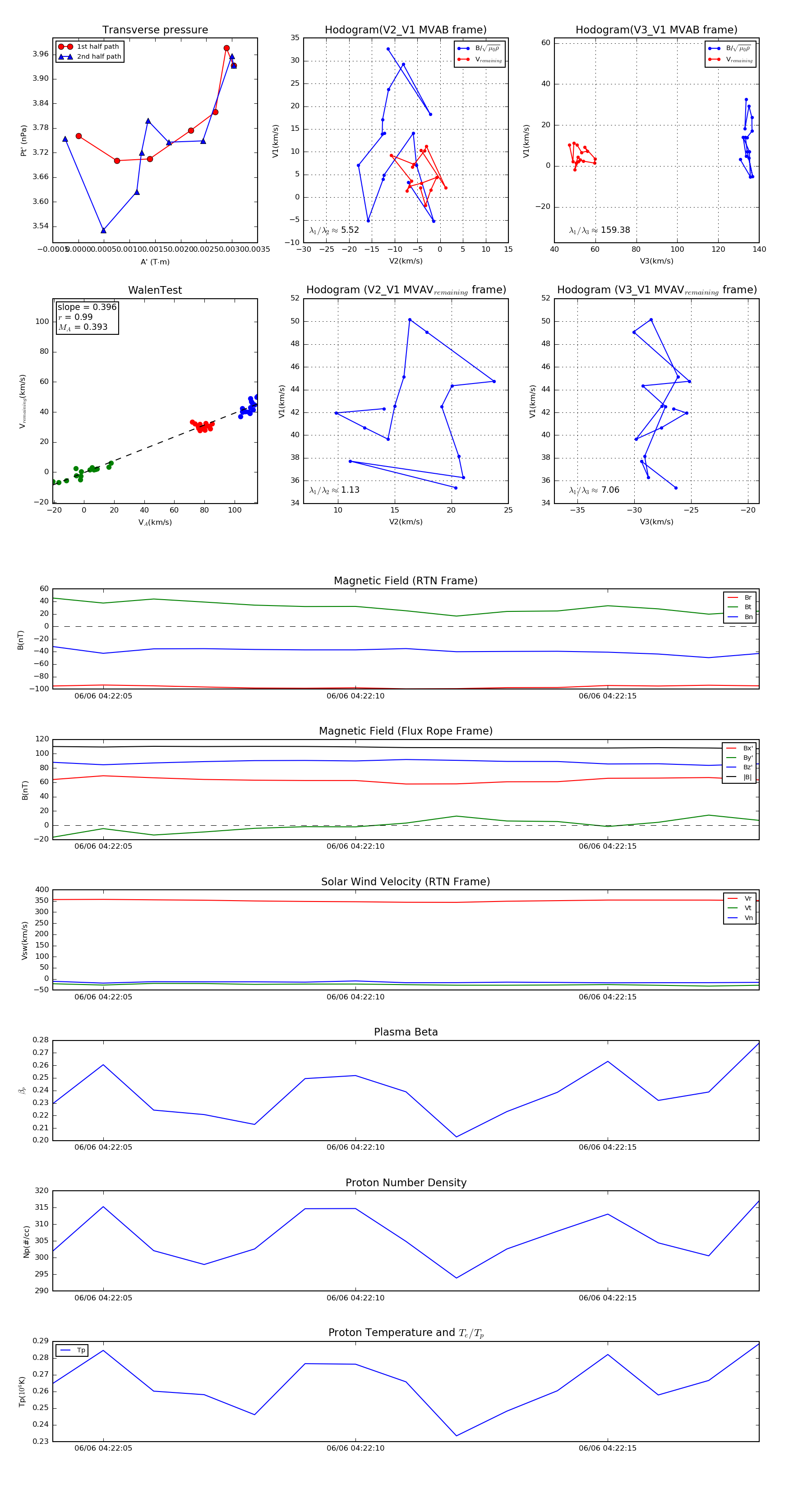The width and height of the screenshot is (812, 1489).
Task: Click the λ1/λ2 ≈ 5.52 annotation
Action: [x=334, y=230]
